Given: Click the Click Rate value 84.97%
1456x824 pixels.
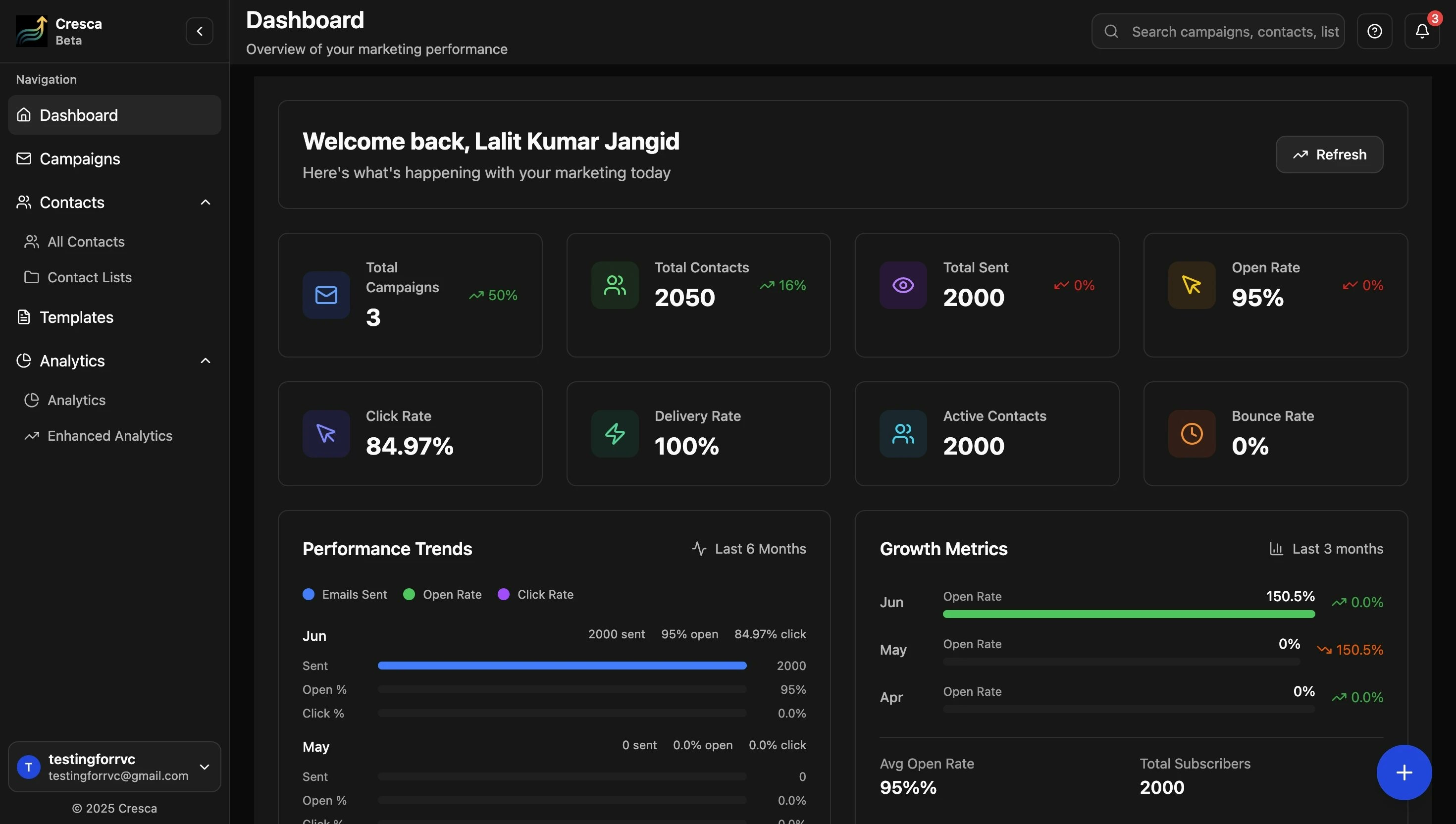Looking at the screenshot, I should 410,447.
